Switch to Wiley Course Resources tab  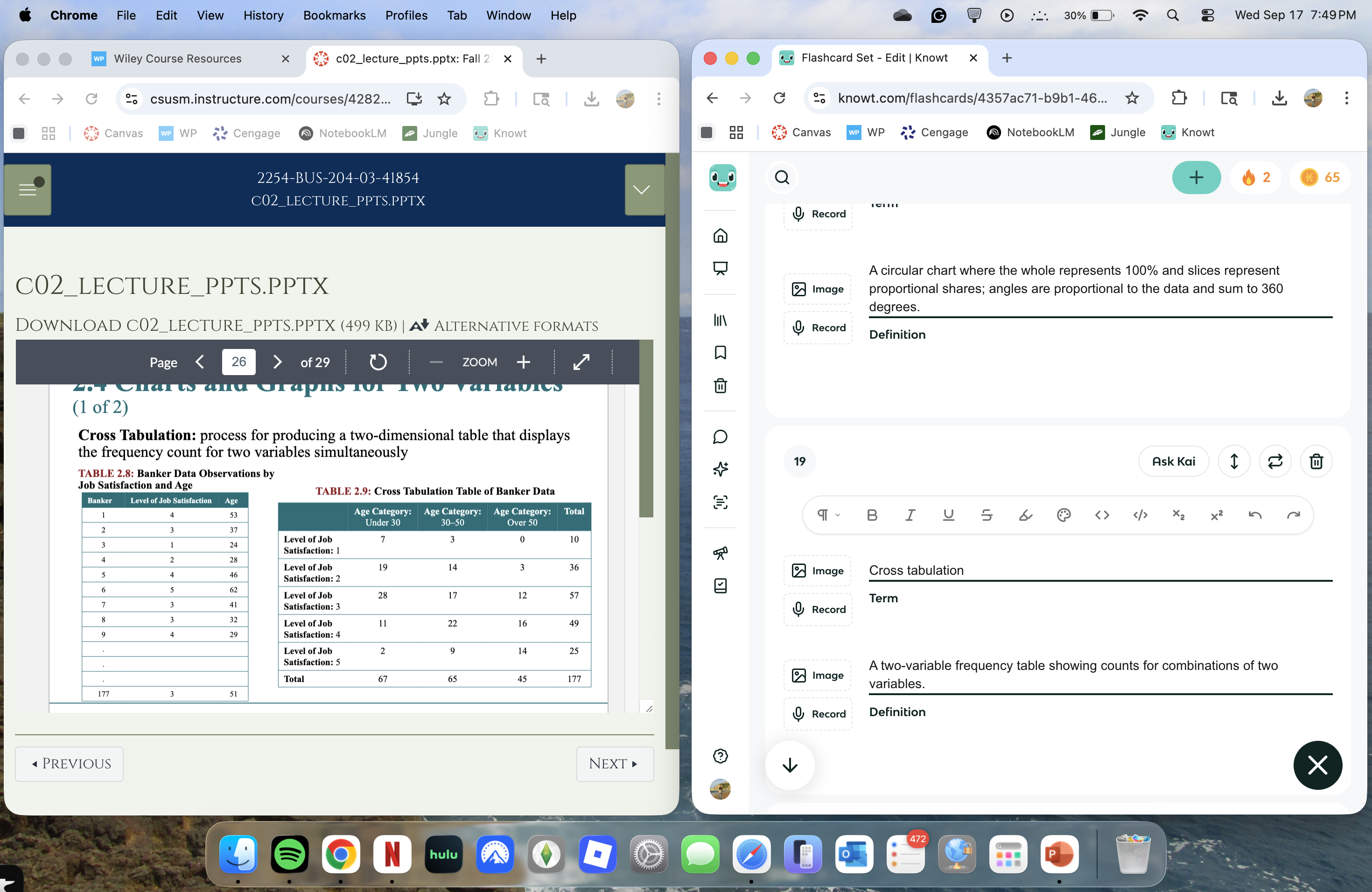(177, 58)
